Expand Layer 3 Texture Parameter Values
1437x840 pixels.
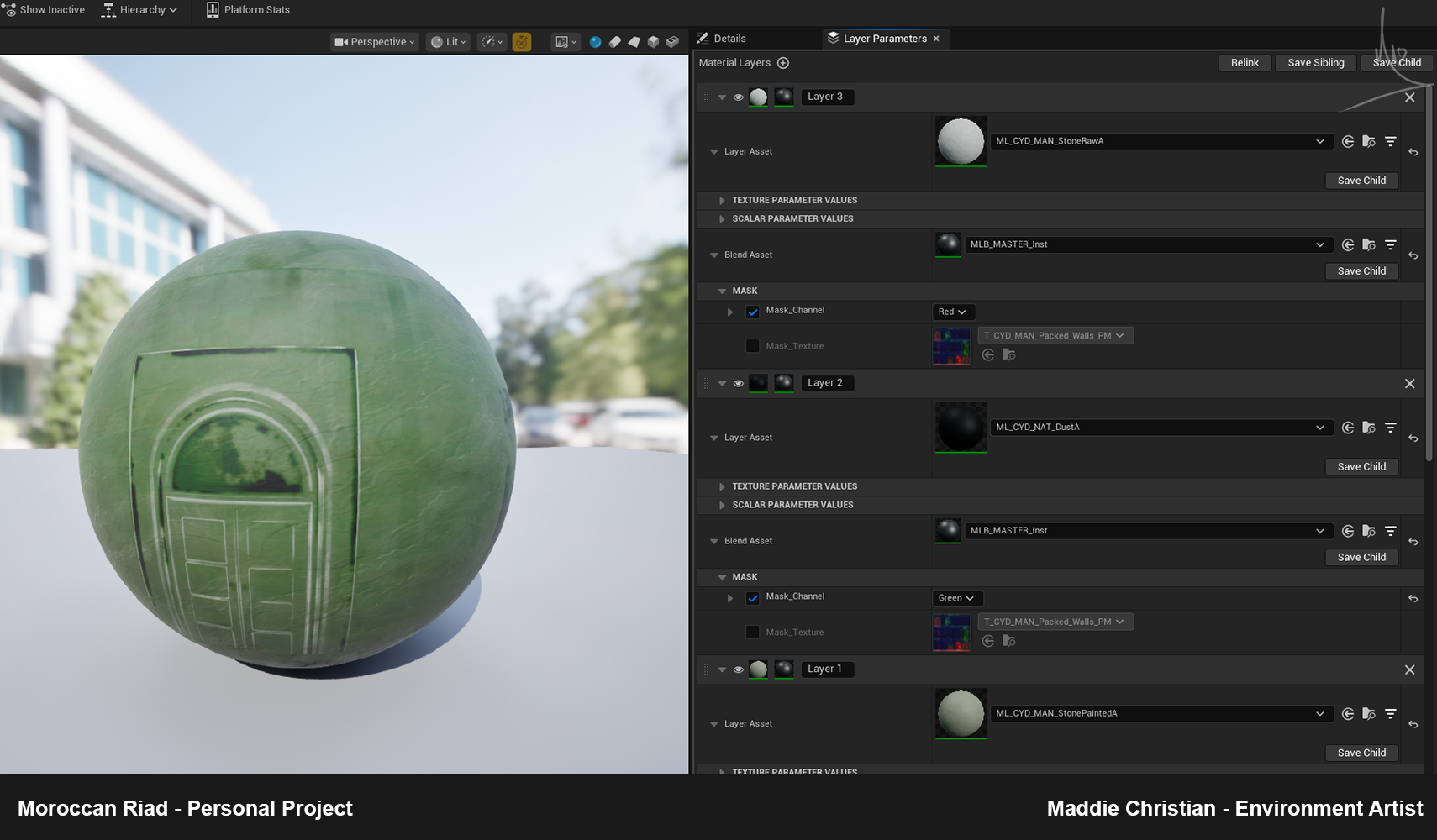pyautogui.click(x=722, y=201)
